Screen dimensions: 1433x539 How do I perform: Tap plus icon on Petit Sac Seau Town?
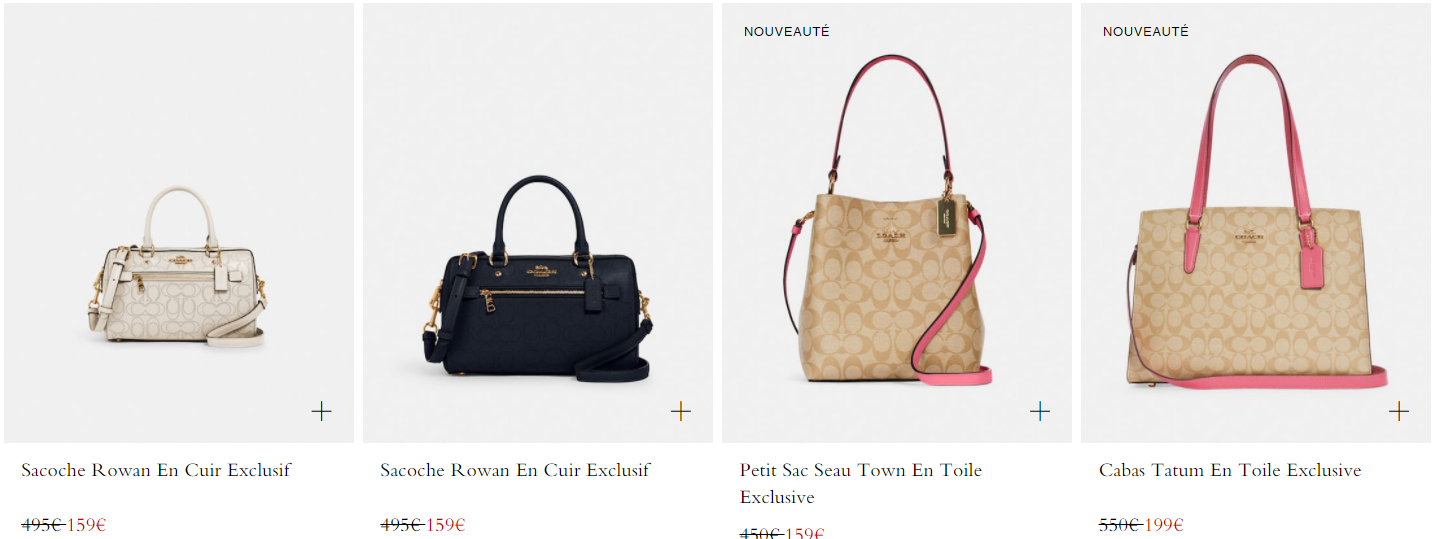1040,411
